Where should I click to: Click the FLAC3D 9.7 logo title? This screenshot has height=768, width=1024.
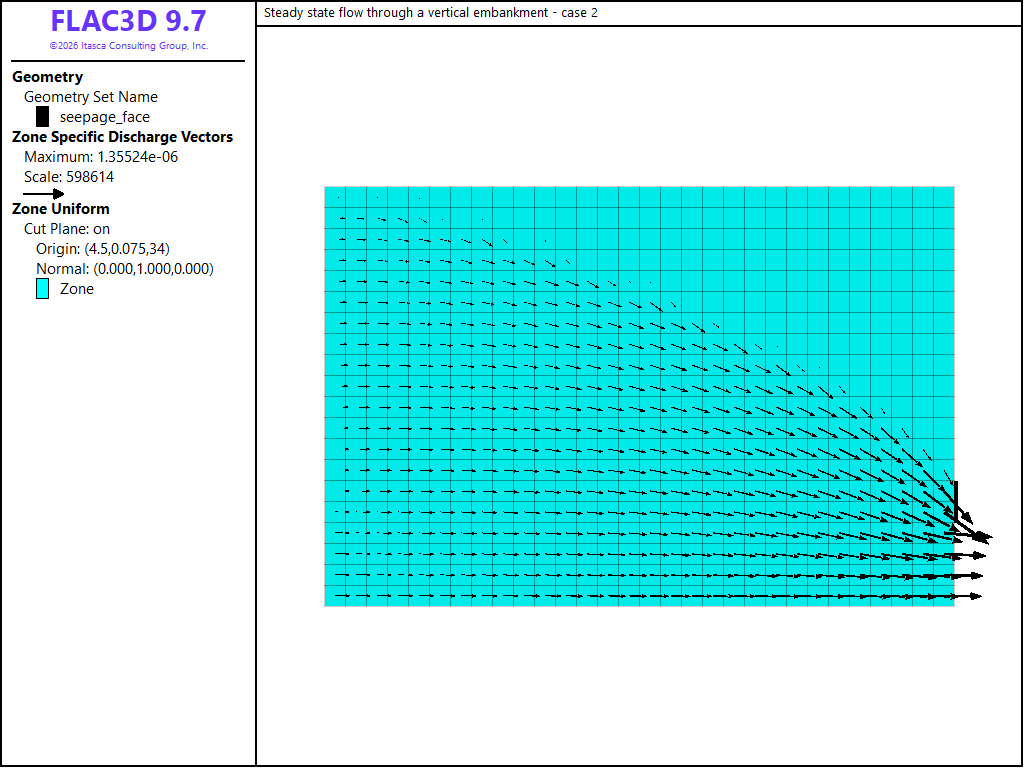129,21
